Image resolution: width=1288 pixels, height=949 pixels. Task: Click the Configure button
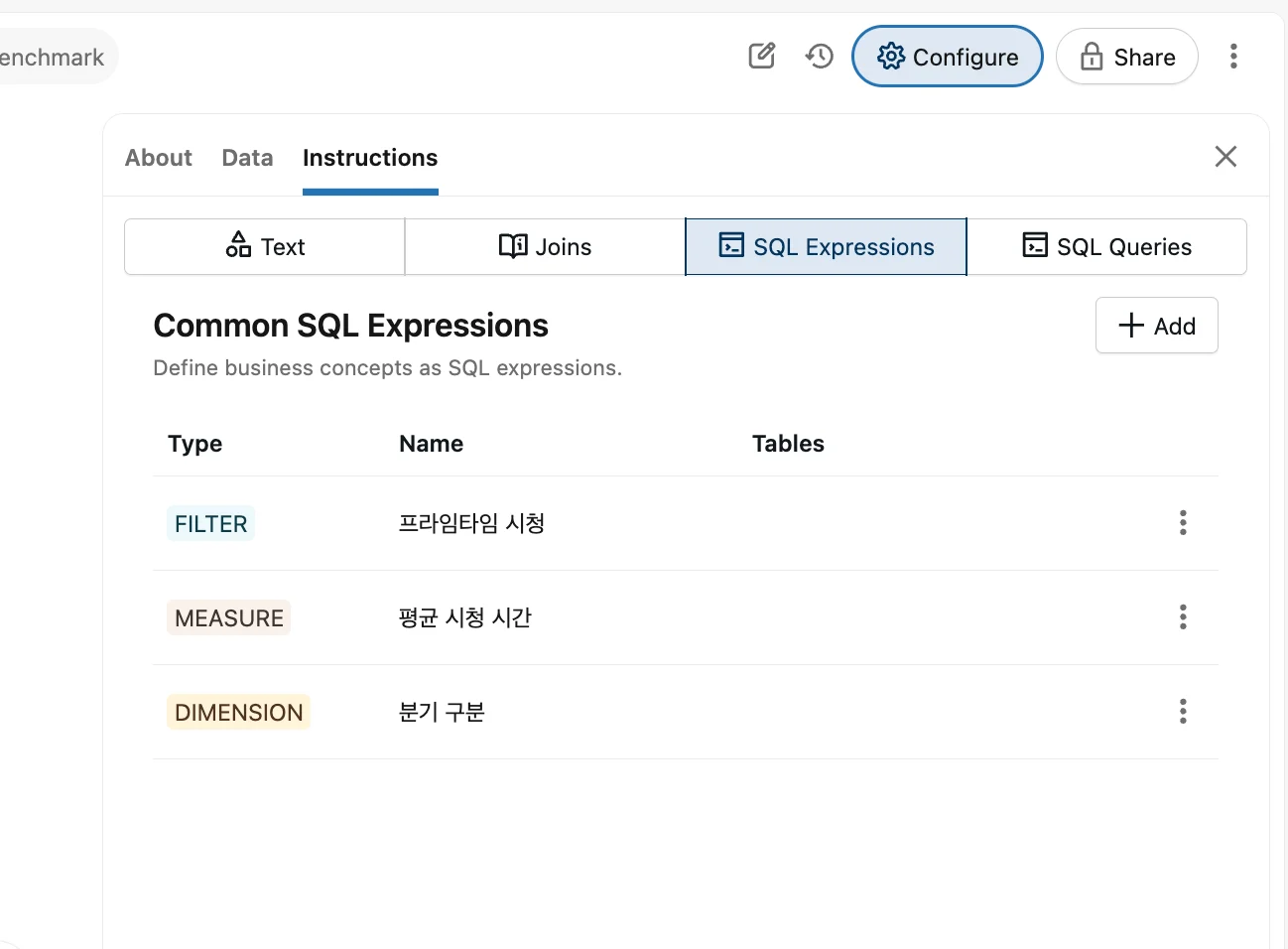[x=948, y=57]
